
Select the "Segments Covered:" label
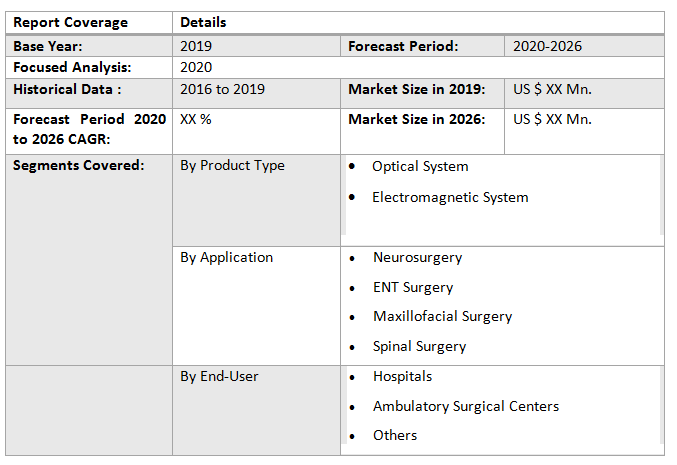[x=78, y=166]
